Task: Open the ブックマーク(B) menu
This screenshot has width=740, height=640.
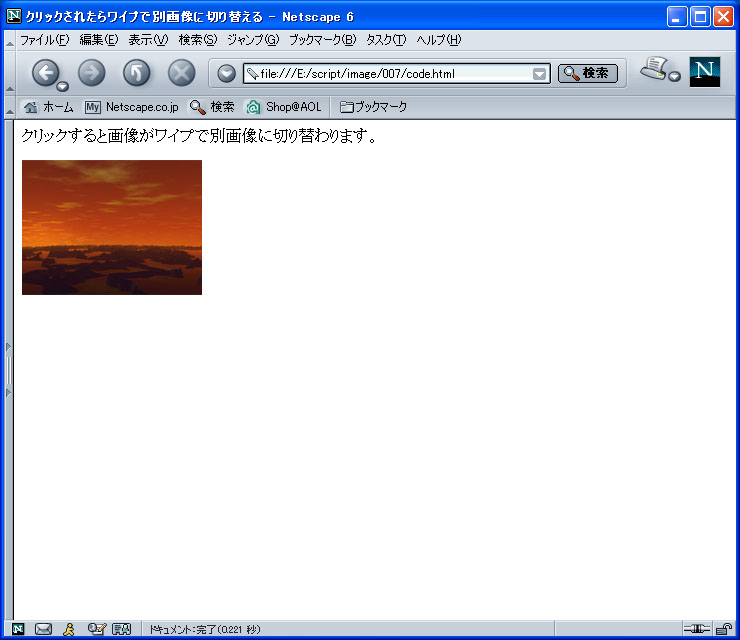Action: point(322,40)
